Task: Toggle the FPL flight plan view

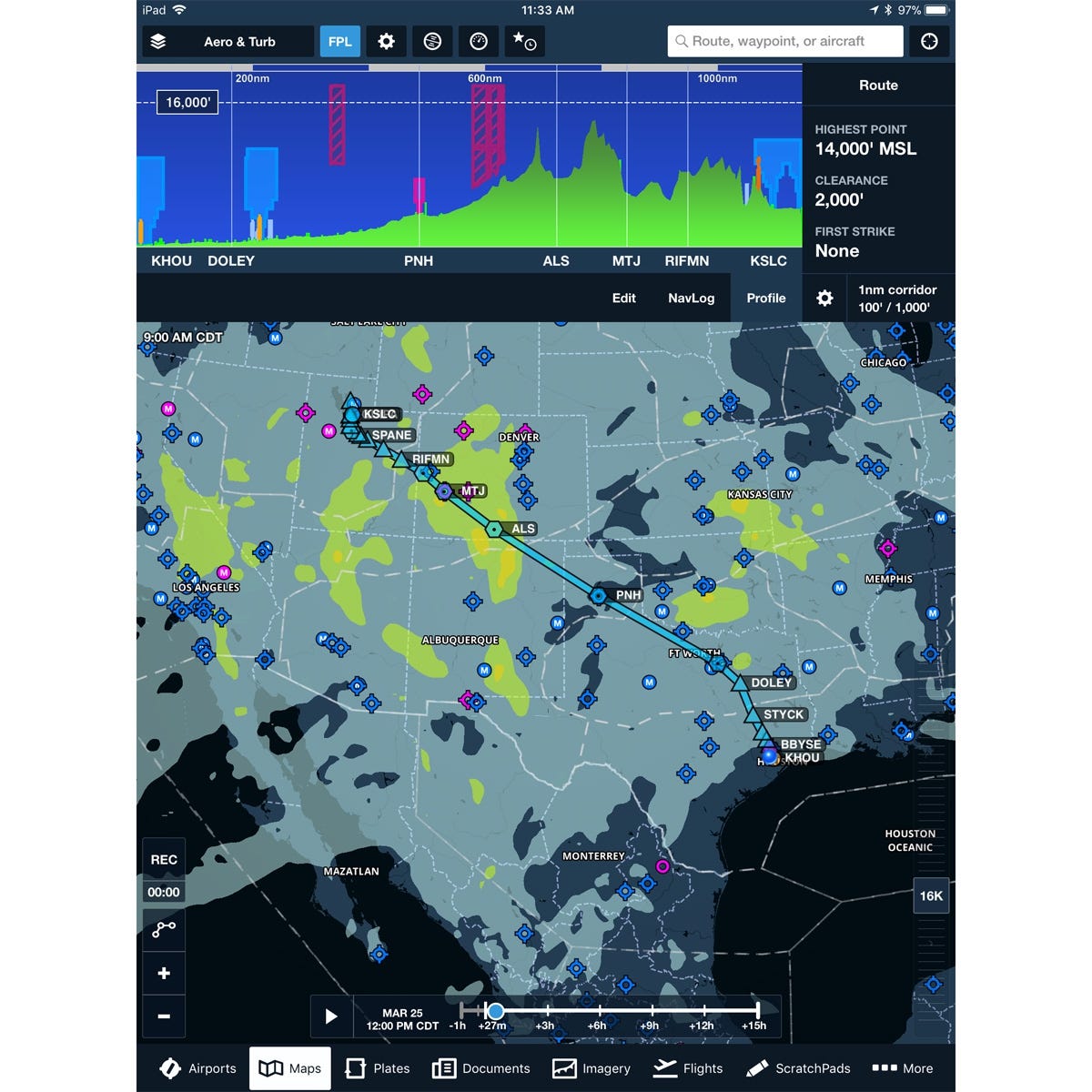Action: pyautogui.click(x=340, y=41)
